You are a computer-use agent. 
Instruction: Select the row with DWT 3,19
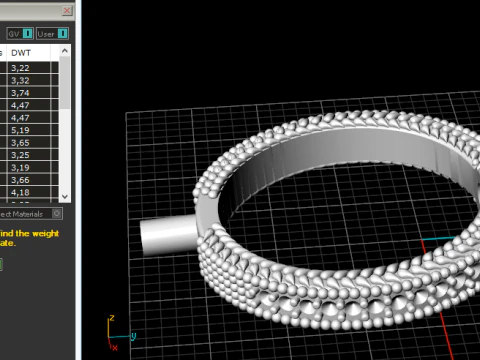29,168
